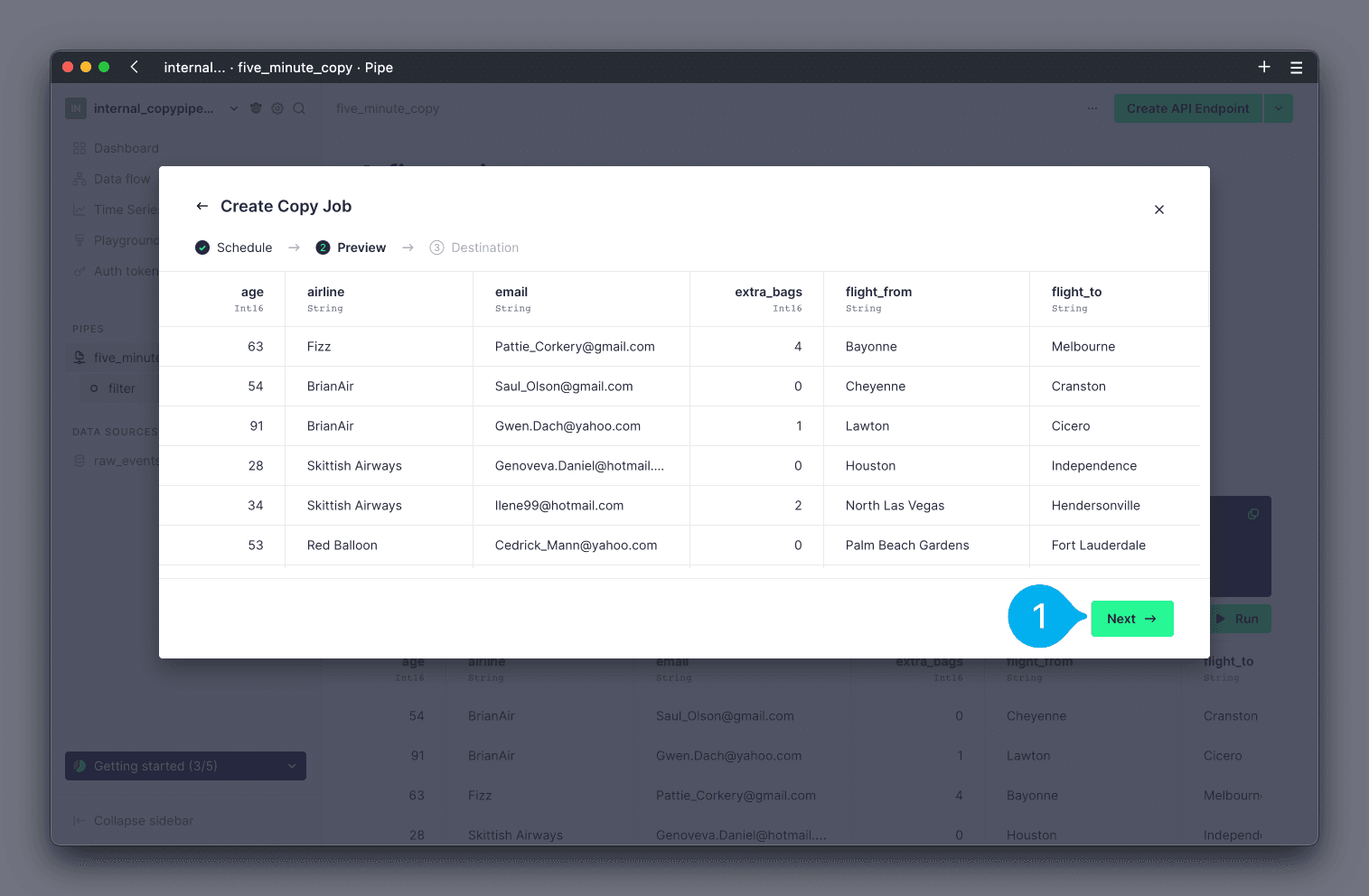This screenshot has height=896, width=1369.
Task: Open the hamburger menu in title bar
Action: point(1296,67)
